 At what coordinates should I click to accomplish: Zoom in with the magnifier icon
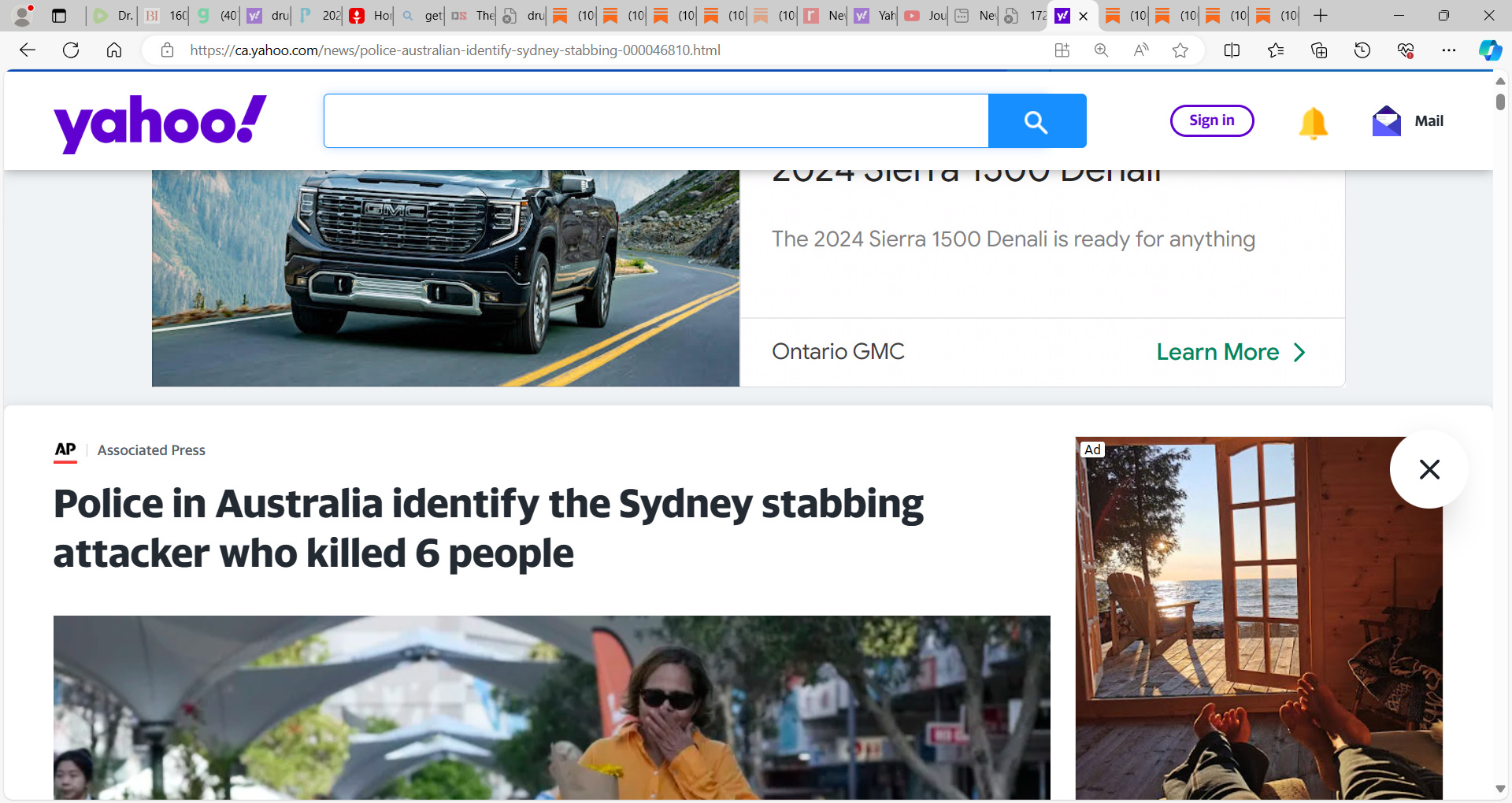click(1101, 50)
